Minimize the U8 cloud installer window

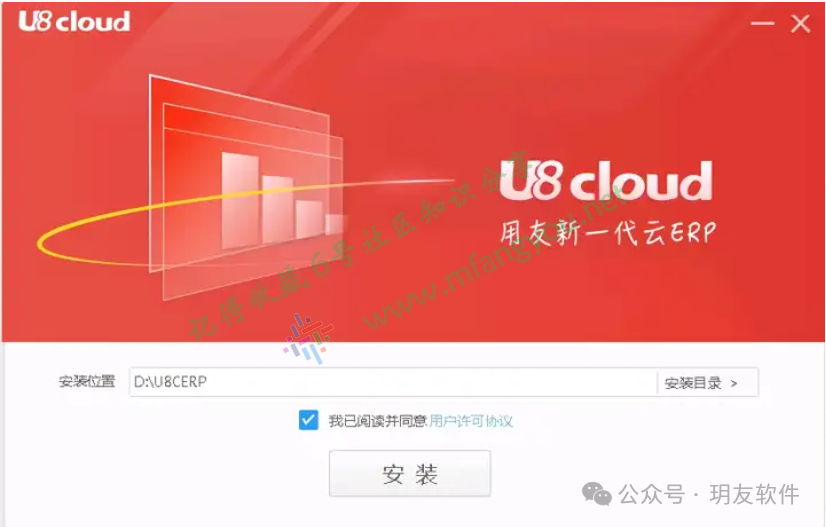click(x=762, y=24)
